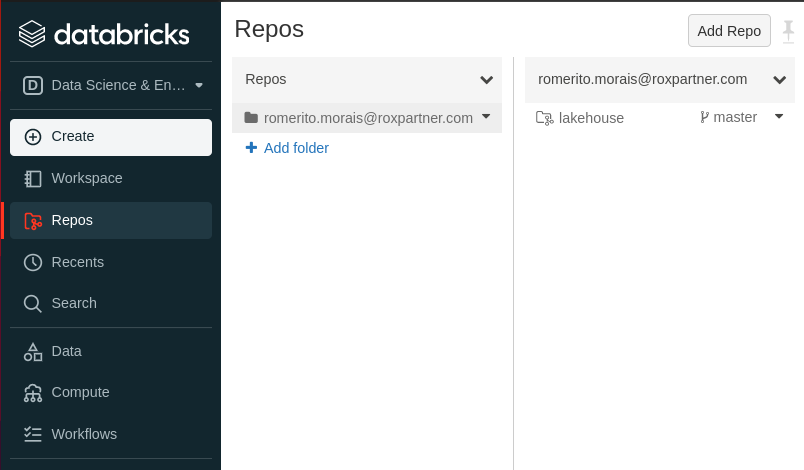Open Search in the sidebar

click(111, 303)
